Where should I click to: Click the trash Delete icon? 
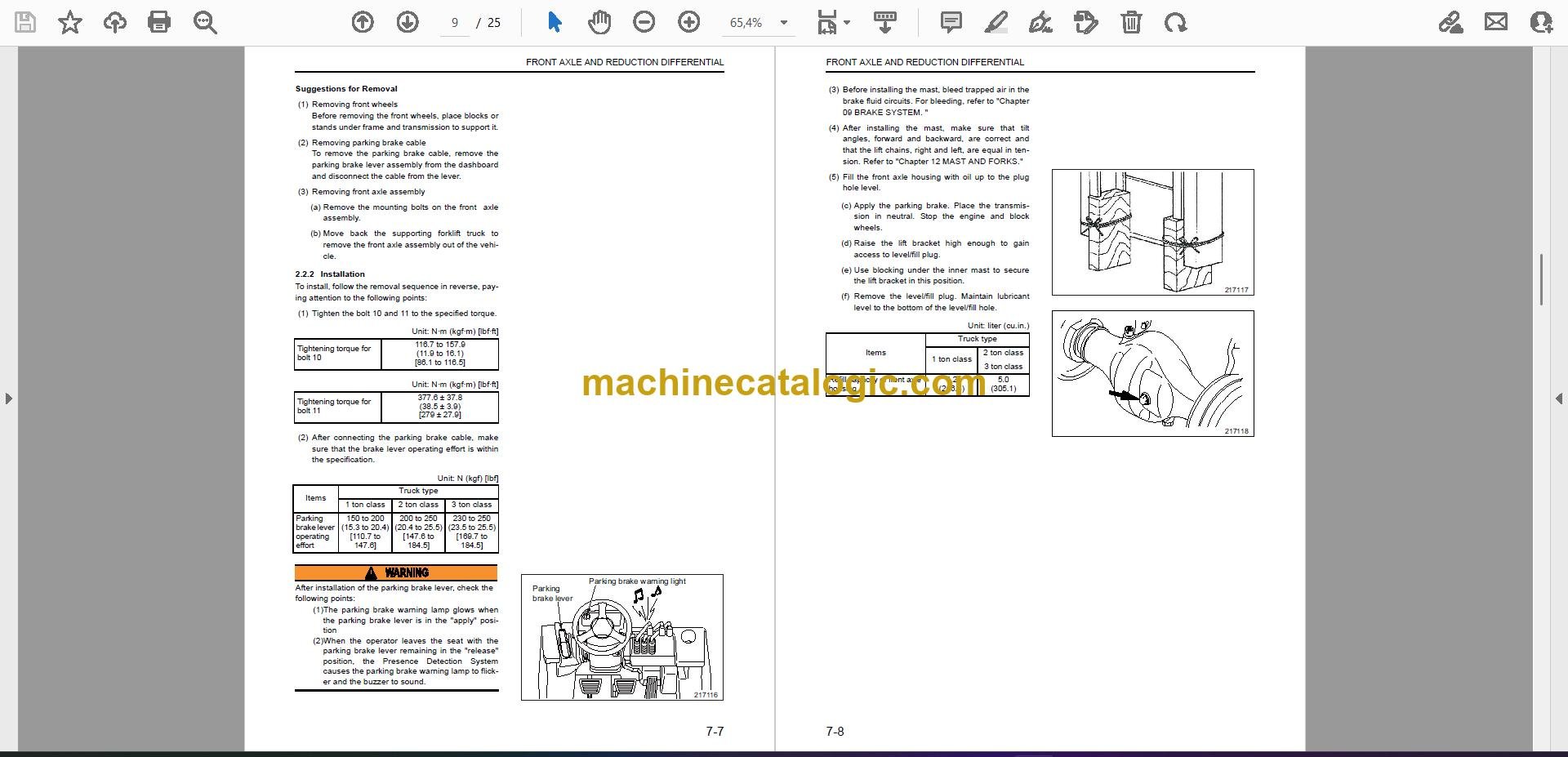(1131, 22)
